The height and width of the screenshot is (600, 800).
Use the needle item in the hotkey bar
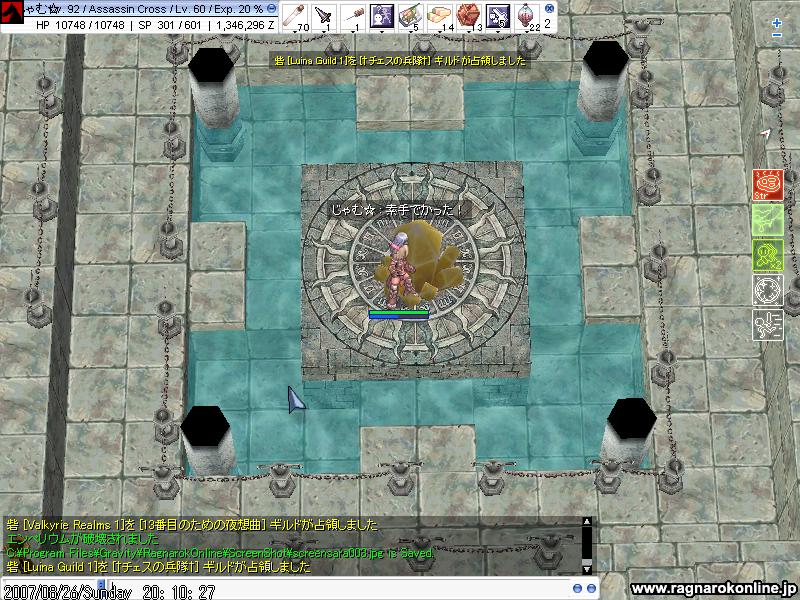pyautogui.click(x=353, y=16)
